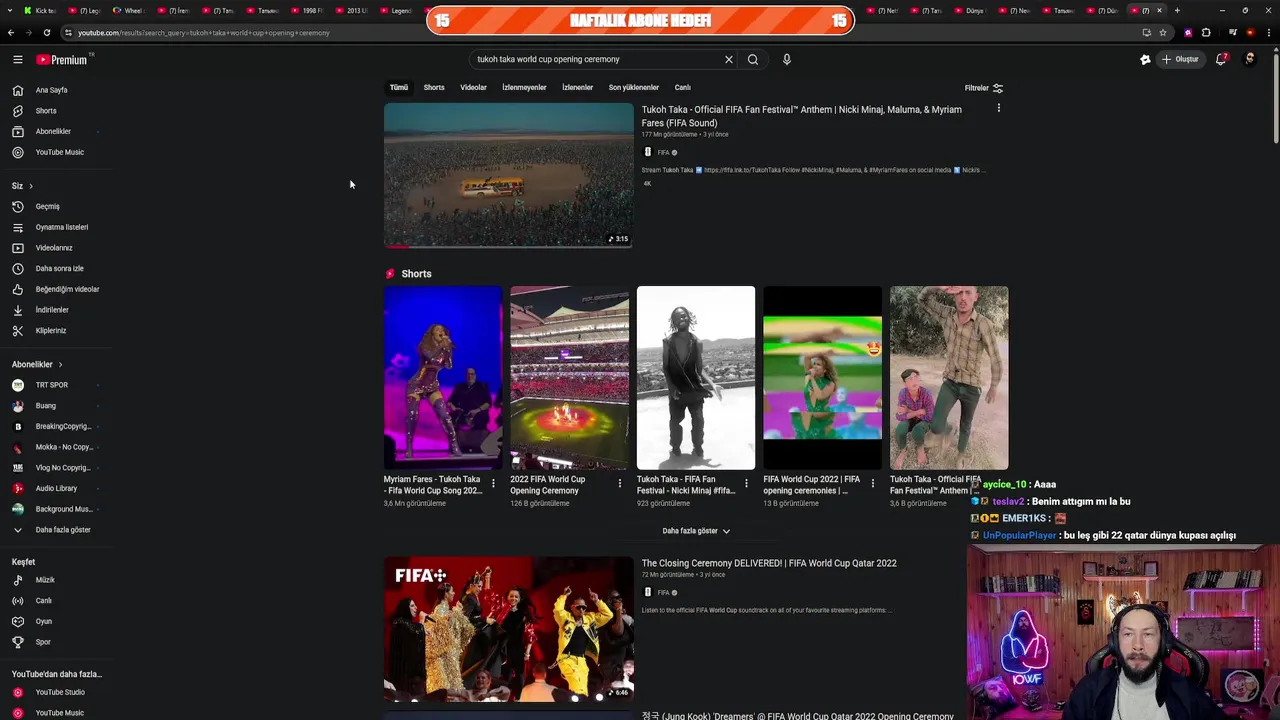Reload the page with browser refresh

pyautogui.click(x=47, y=33)
